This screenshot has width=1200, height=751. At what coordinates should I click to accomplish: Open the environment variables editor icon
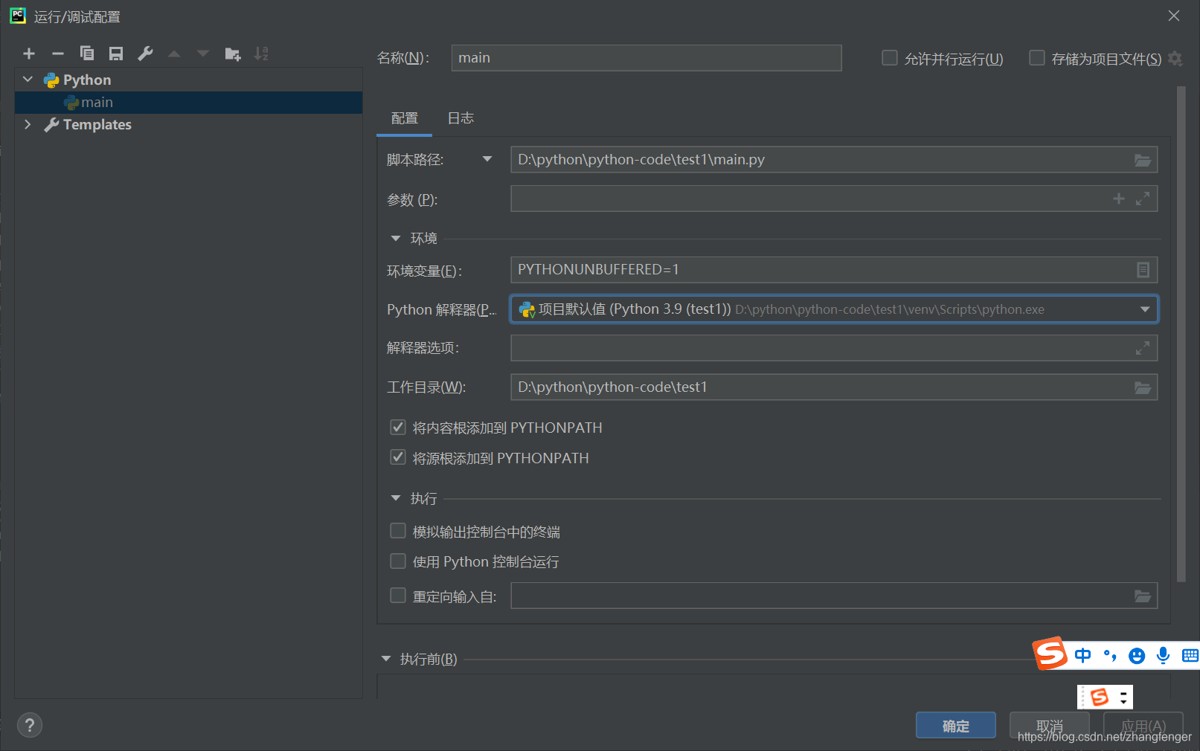coord(1142,270)
